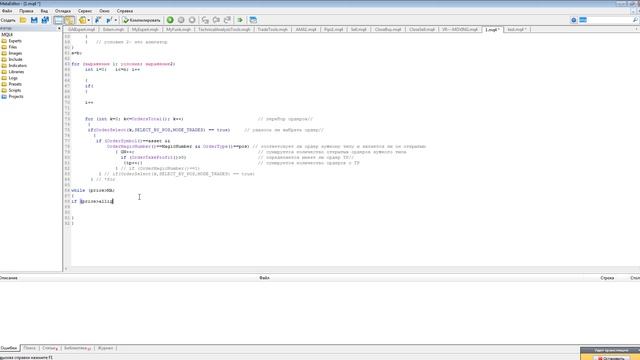Click the Компилировать button
Viewport: 640px width, 360px height.
point(142,20)
